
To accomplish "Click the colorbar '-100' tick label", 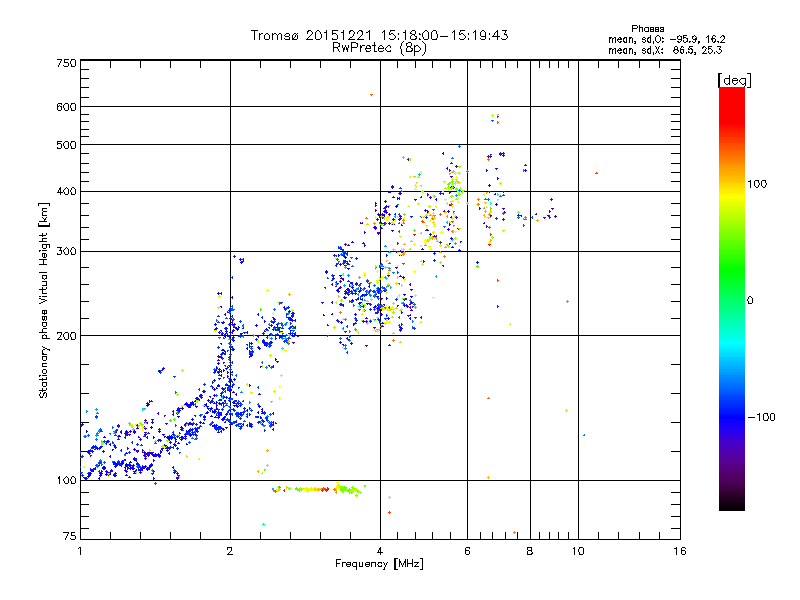I will (761, 417).
